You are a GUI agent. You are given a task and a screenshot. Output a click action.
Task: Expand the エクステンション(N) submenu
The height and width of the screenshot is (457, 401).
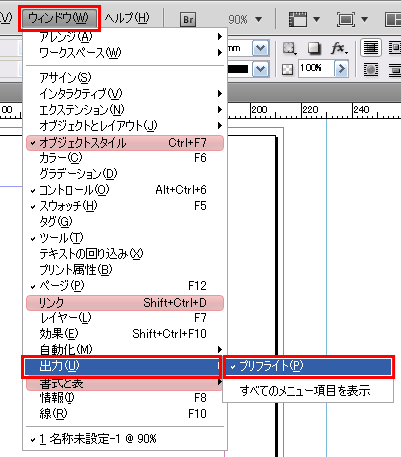click(x=125, y=110)
